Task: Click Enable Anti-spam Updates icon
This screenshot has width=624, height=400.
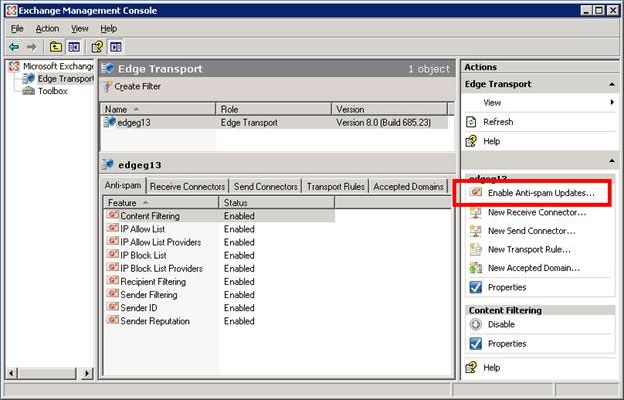Action: pyautogui.click(x=476, y=193)
